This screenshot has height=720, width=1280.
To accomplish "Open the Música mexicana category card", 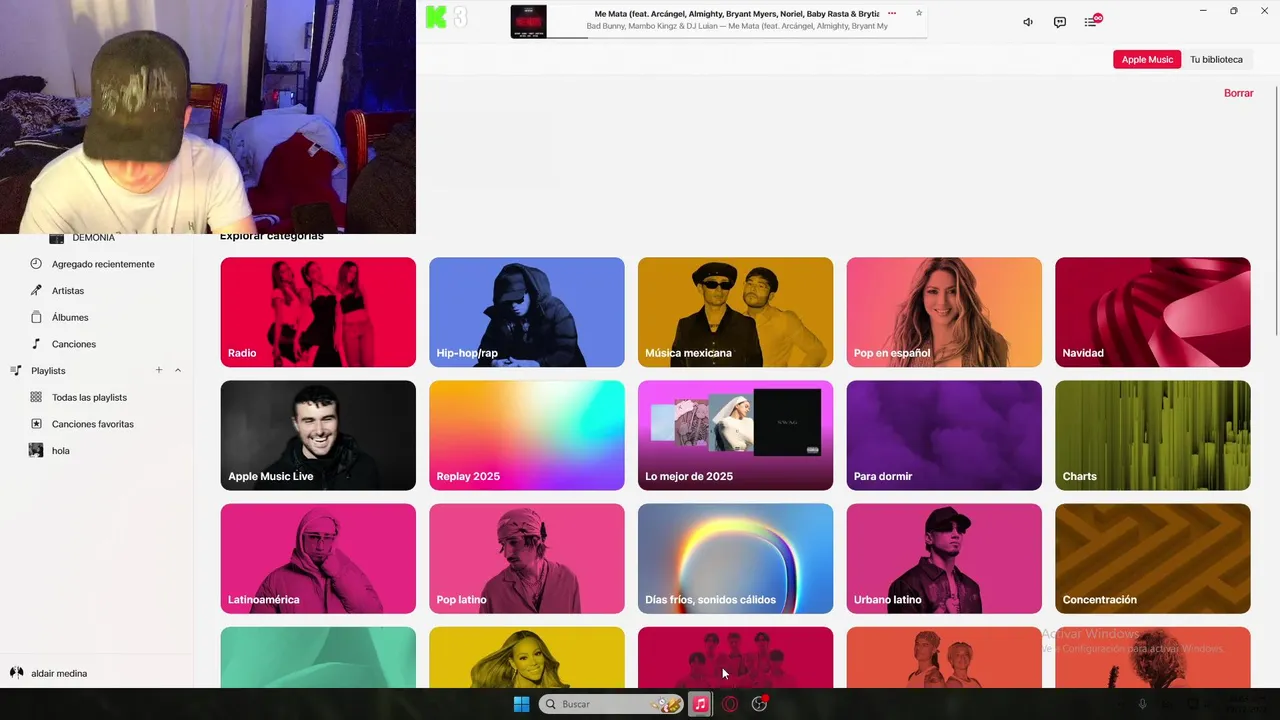I will pyautogui.click(x=735, y=312).
